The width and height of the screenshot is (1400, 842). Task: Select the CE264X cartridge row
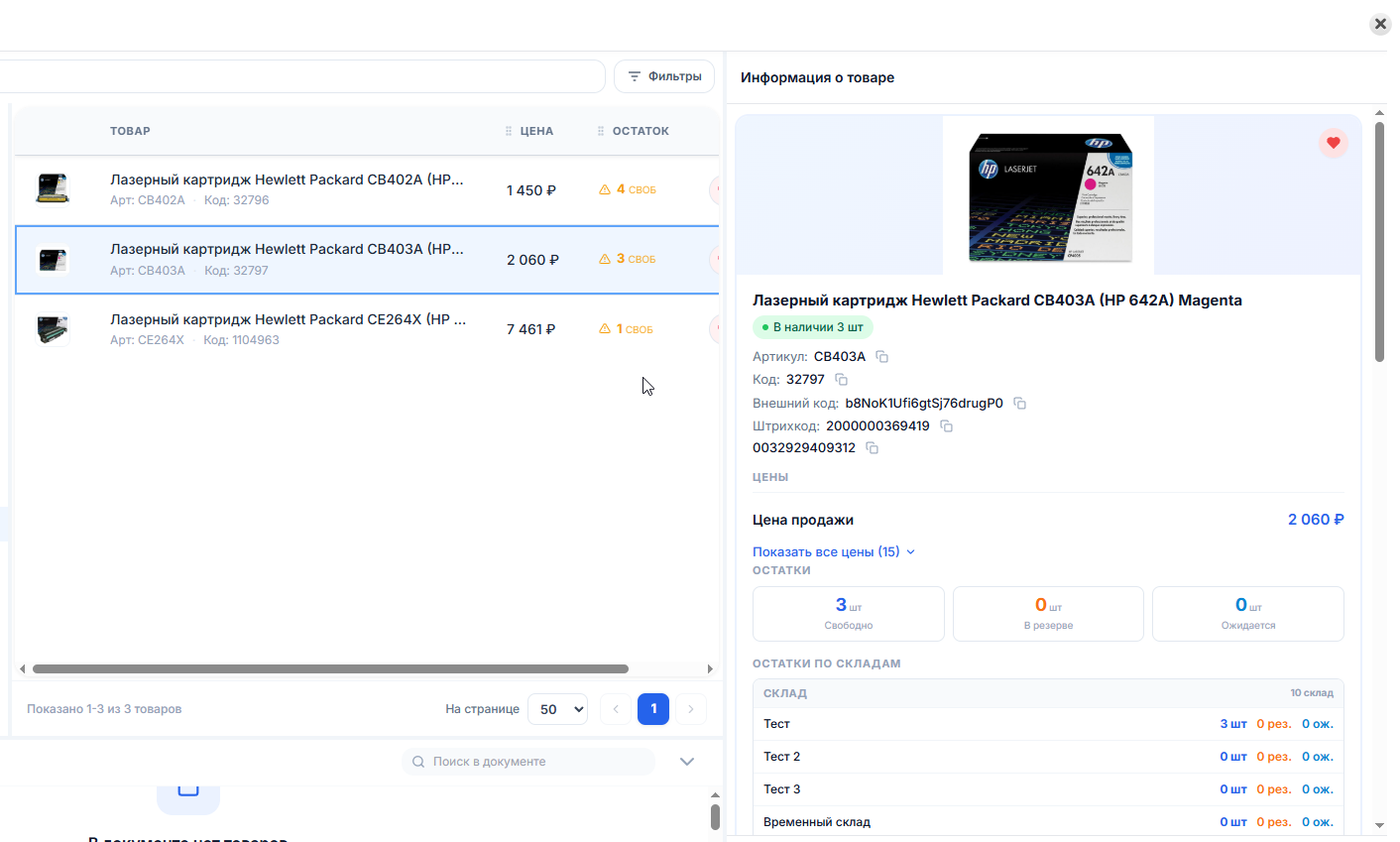[x=367, y=329]
